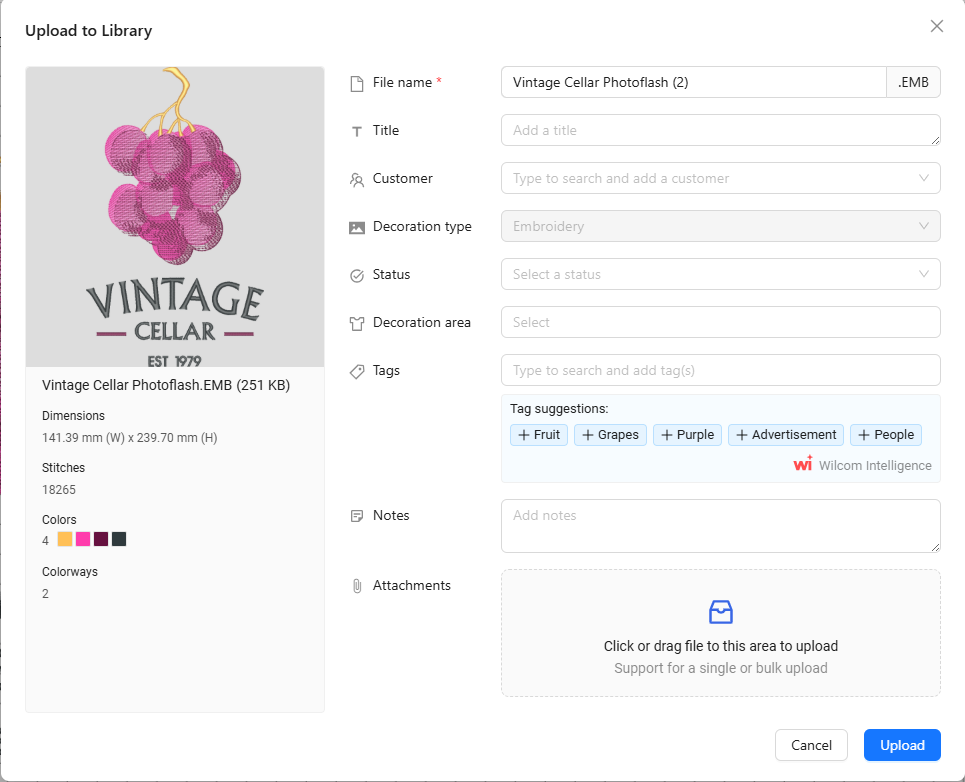Add the Grapes tag suggestion

[610, 435]
